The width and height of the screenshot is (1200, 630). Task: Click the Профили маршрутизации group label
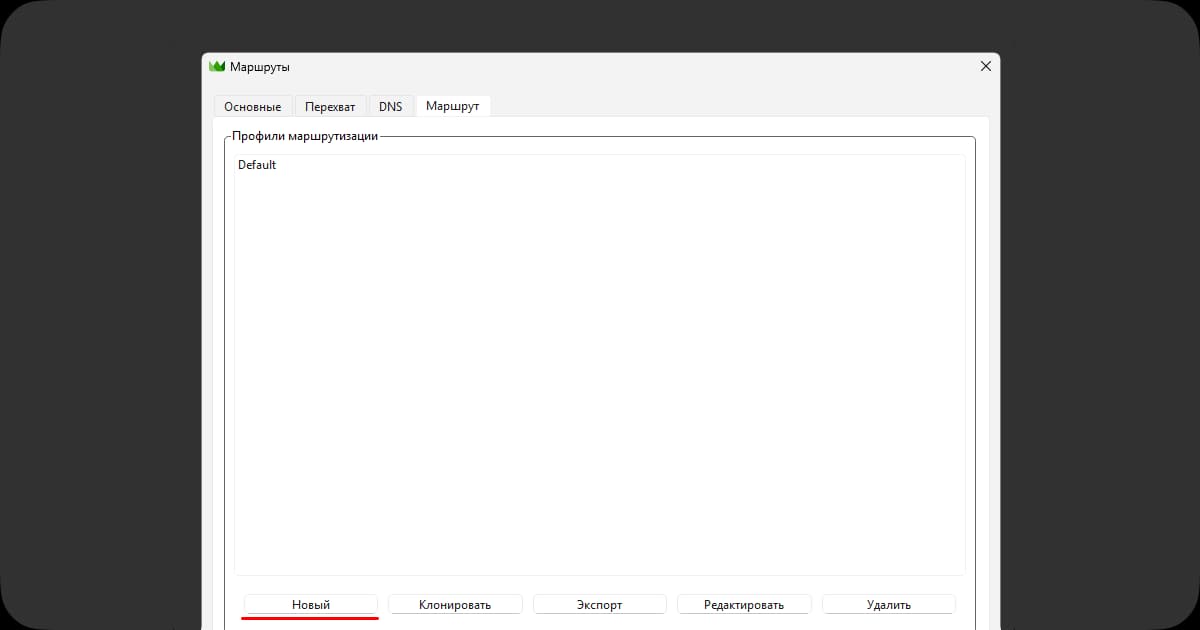point(305,136)
